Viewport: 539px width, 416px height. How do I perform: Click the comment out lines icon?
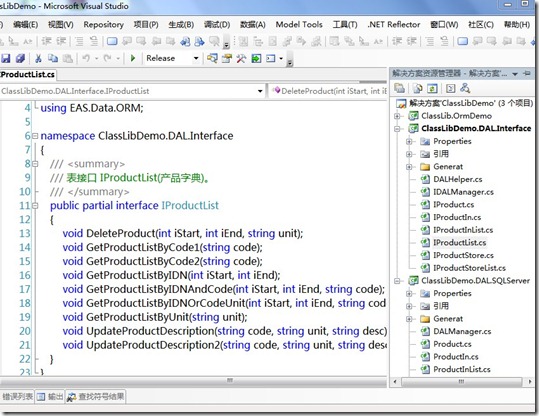pos(79,42)
